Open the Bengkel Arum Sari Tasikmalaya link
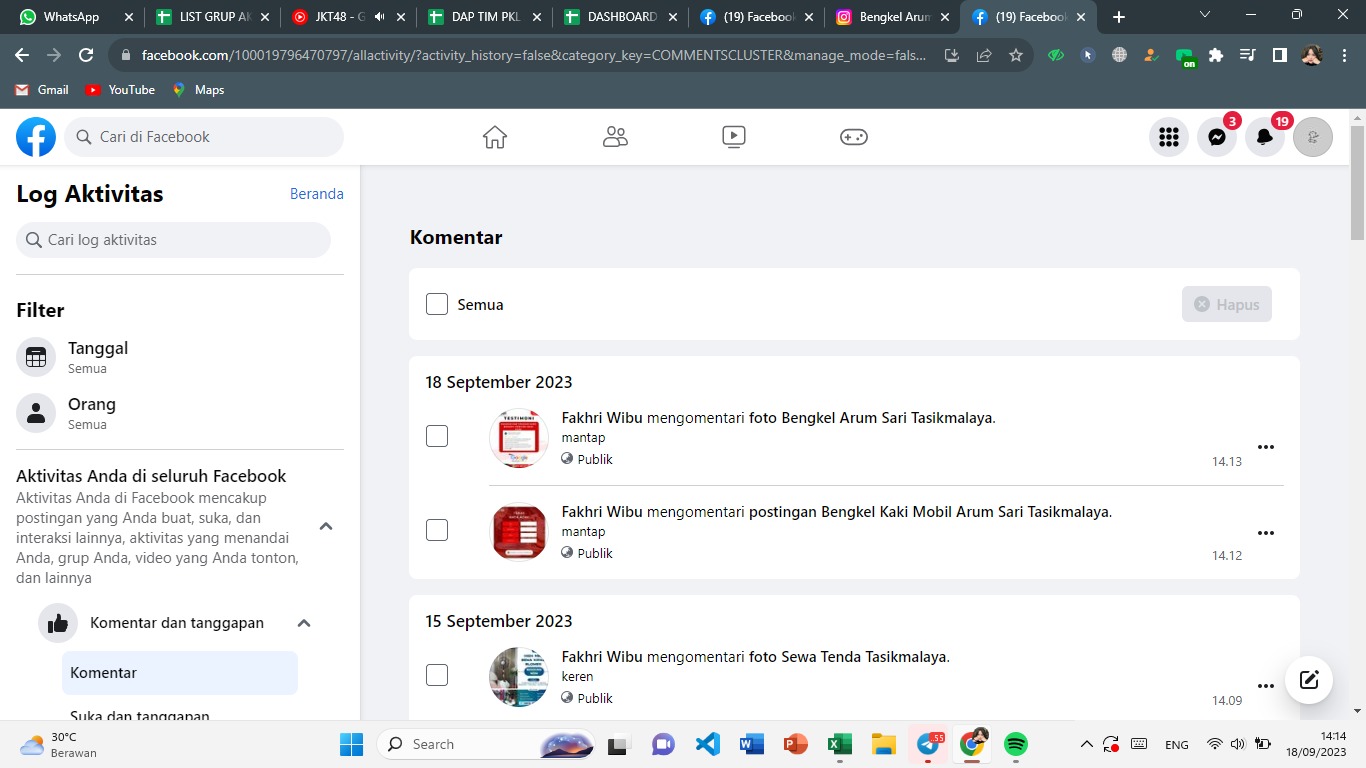The width and height of the screenshot is (1366, 768). 888,418
